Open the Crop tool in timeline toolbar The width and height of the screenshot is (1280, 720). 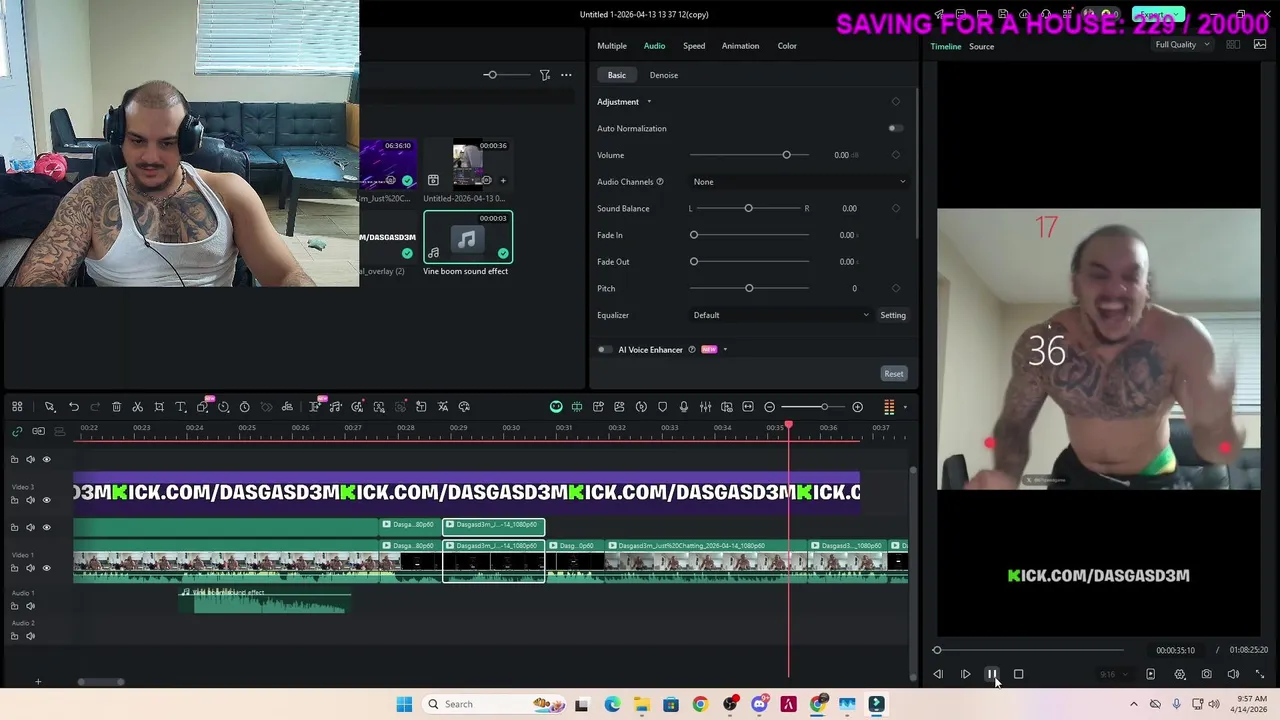click(159, 407)
